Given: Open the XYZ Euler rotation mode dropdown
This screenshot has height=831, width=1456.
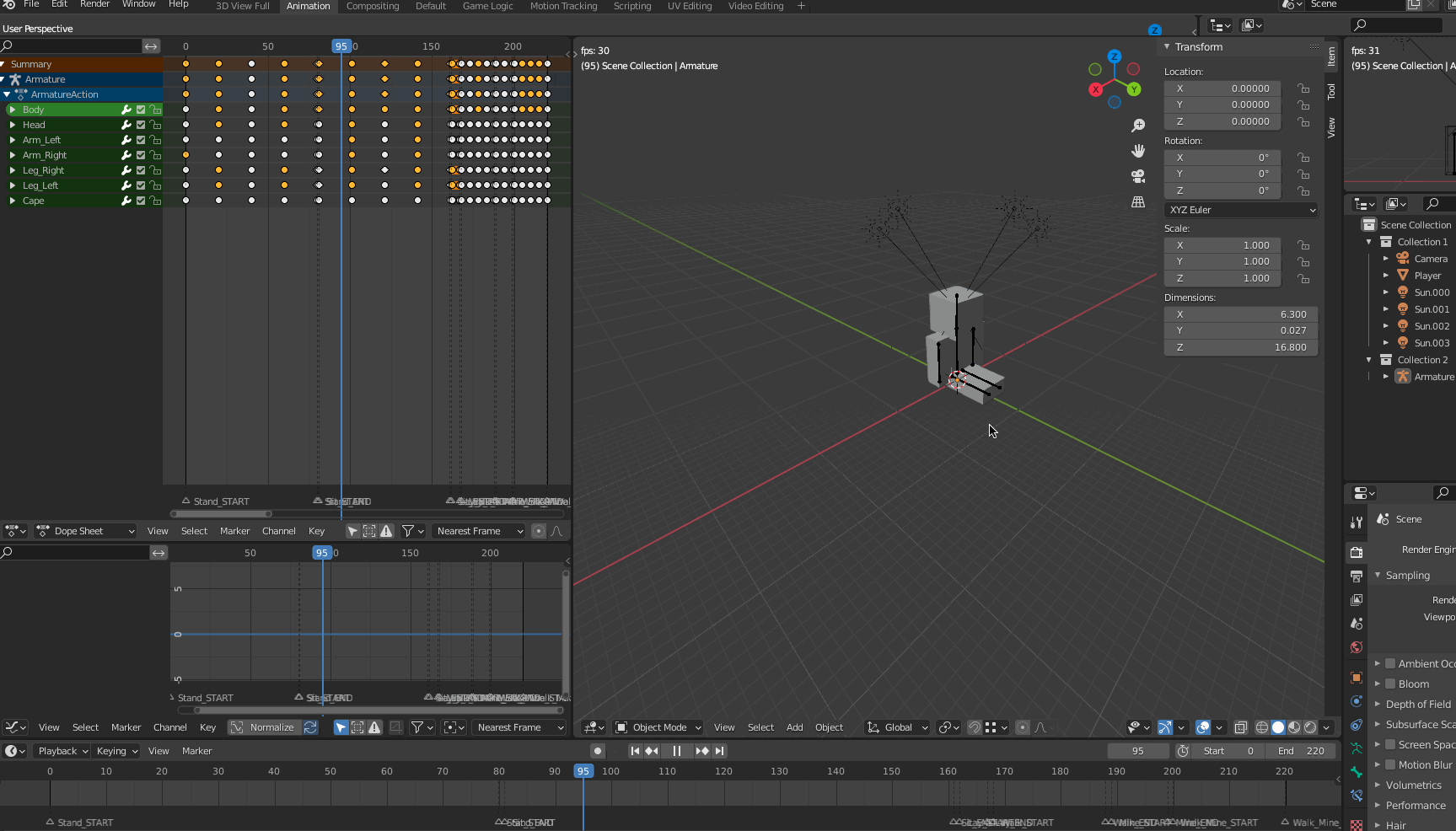Looking at the screenshot, I should tap(1240, 210).
